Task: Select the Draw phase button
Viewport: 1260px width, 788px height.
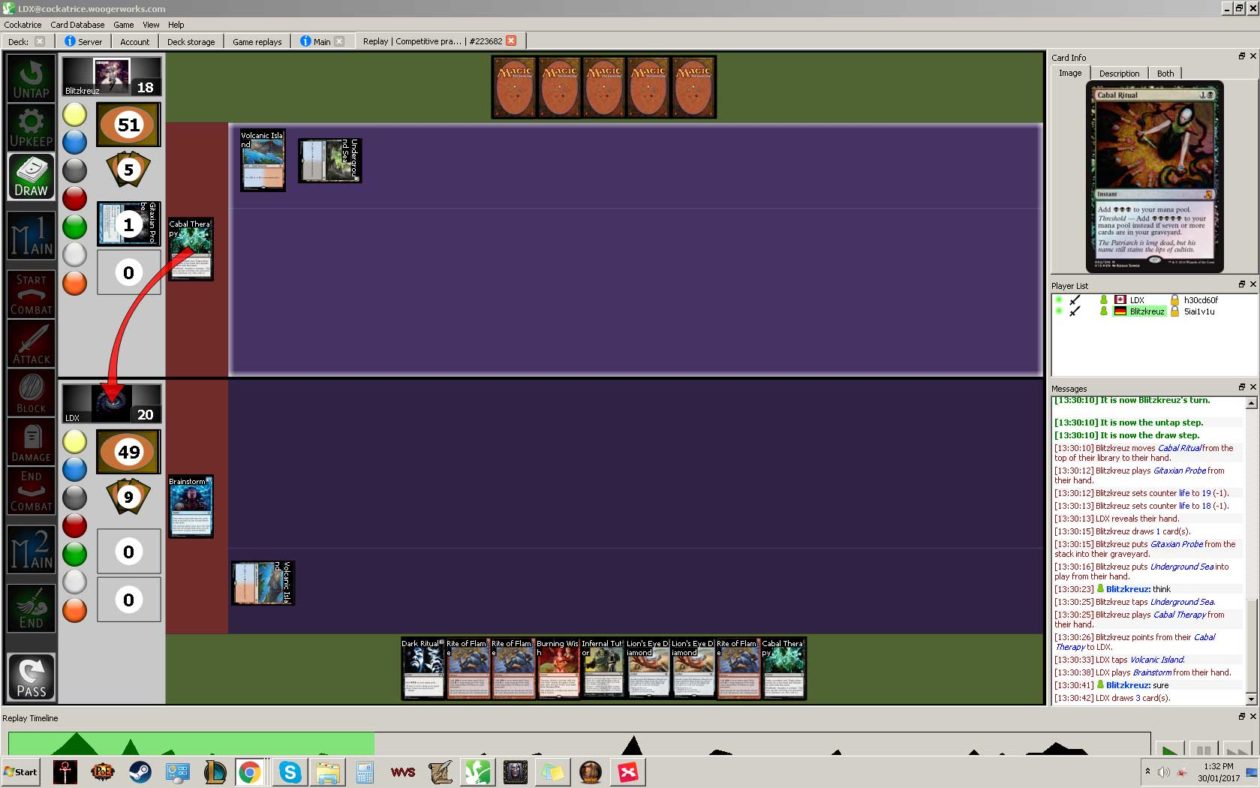Action: [x=31, y=176]
